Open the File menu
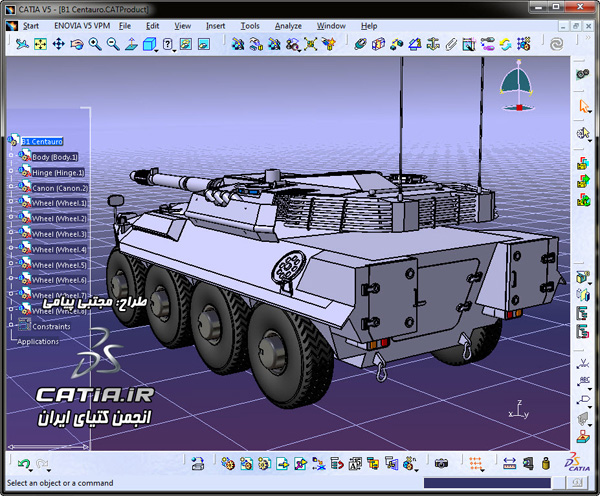This screenshot has height=496, width=600. (x=125, y=26)
